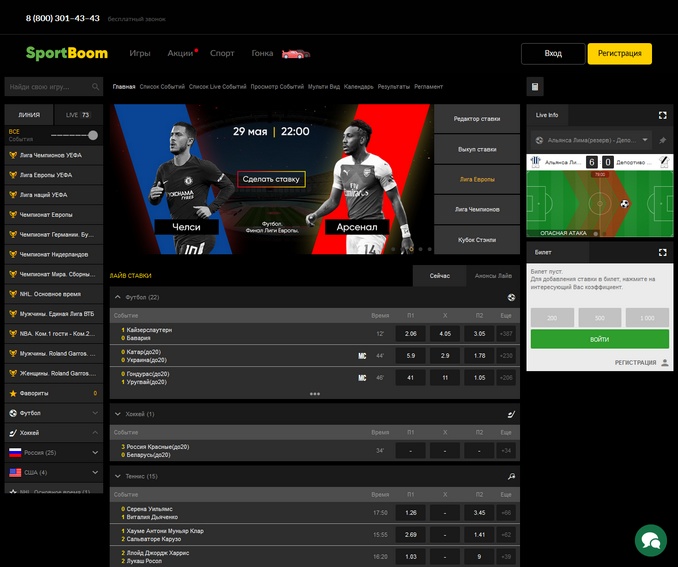Open Кубок Стэнли banner button
The width and height of the screenshot is (678, 567).
(477, 240)
